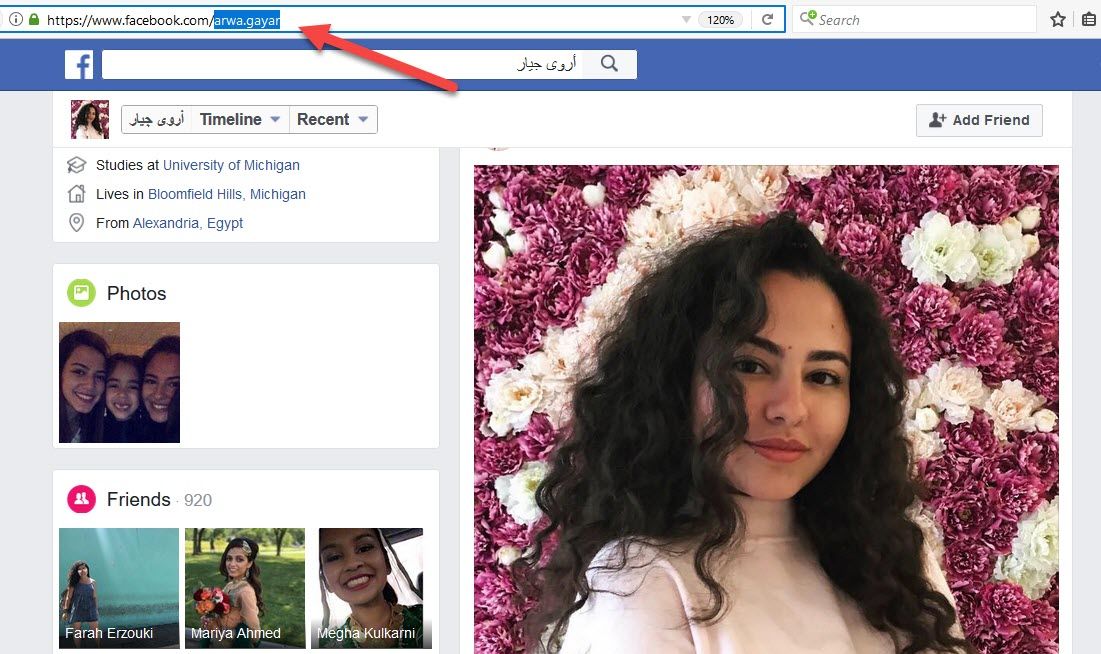1101x654 pixels.
Task: Click the Add Friend button
Action: (x=978, y=120)
